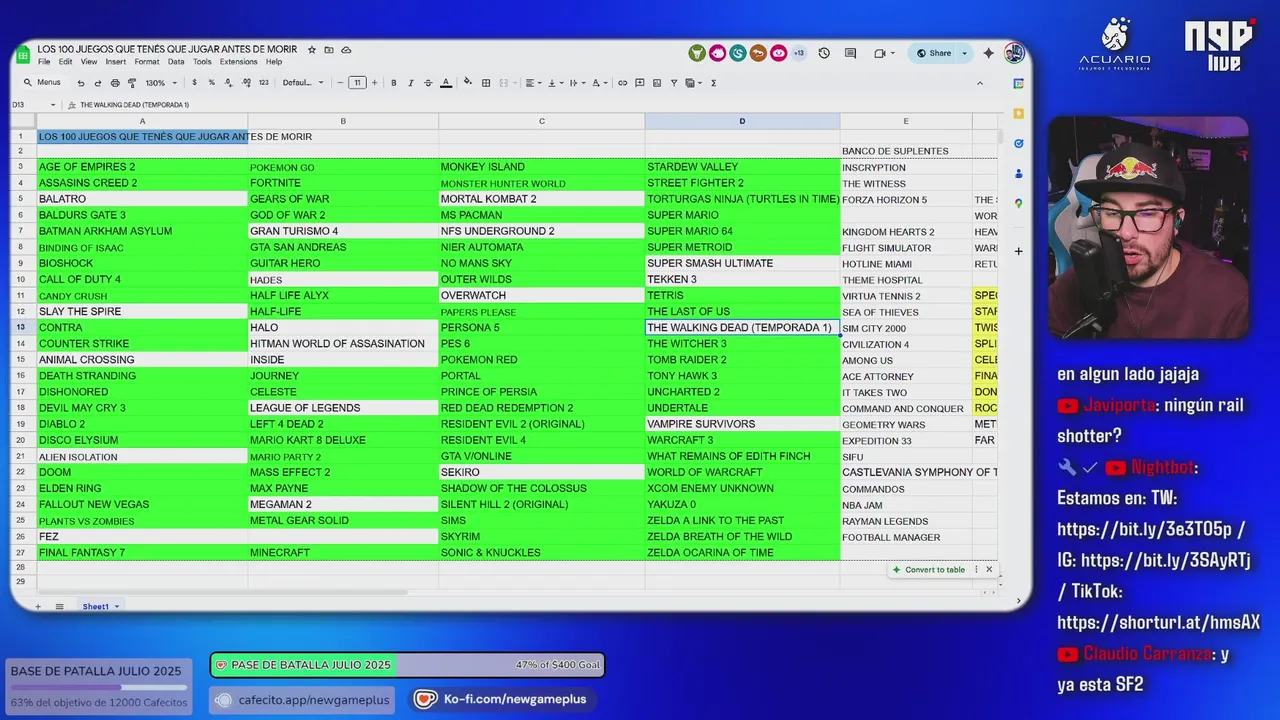This screenshot has height=720, width=1280.
Task: Hide the menus with collapse arrow
Action: 980,83
